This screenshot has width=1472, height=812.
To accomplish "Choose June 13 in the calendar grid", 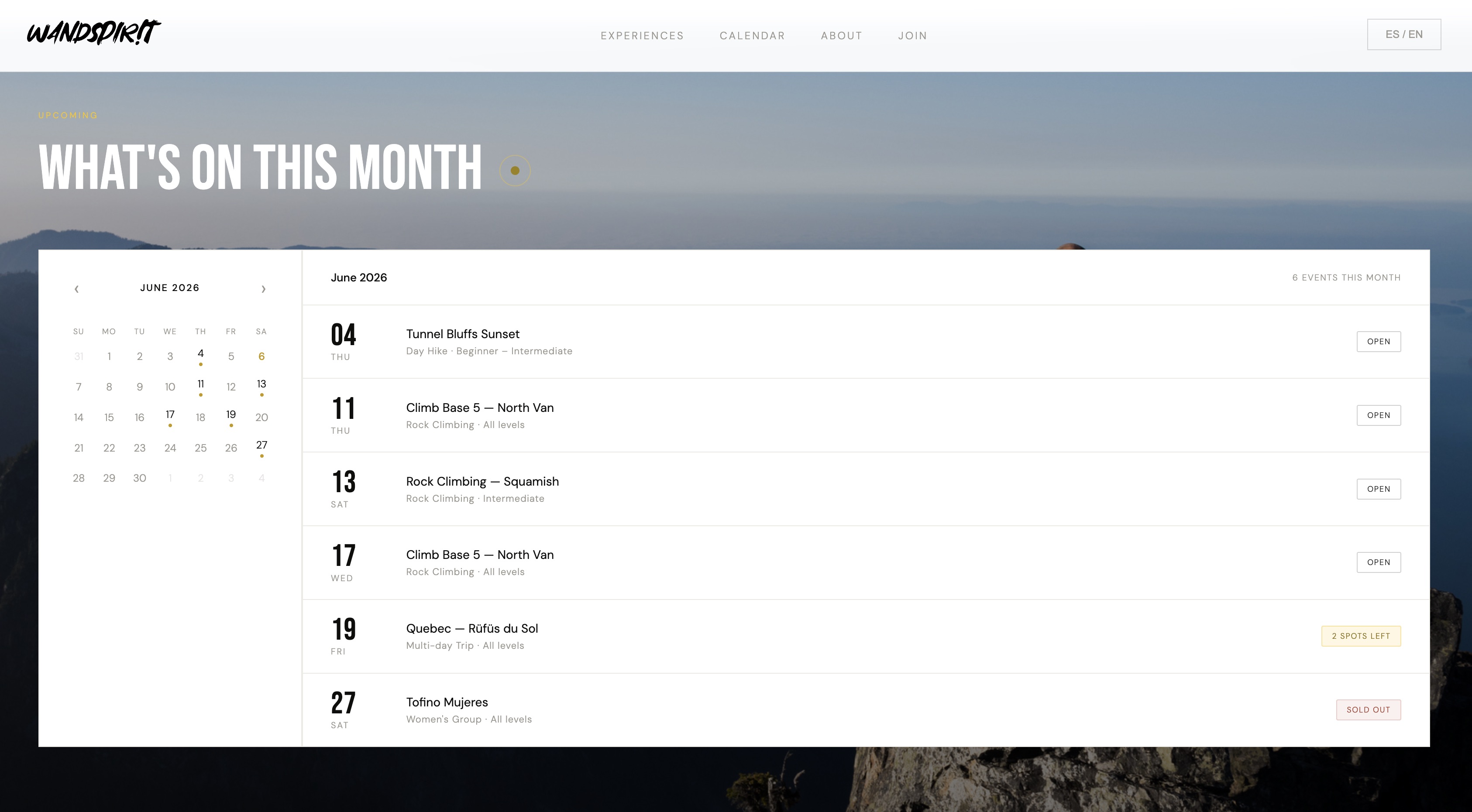I will click(262, 387).
